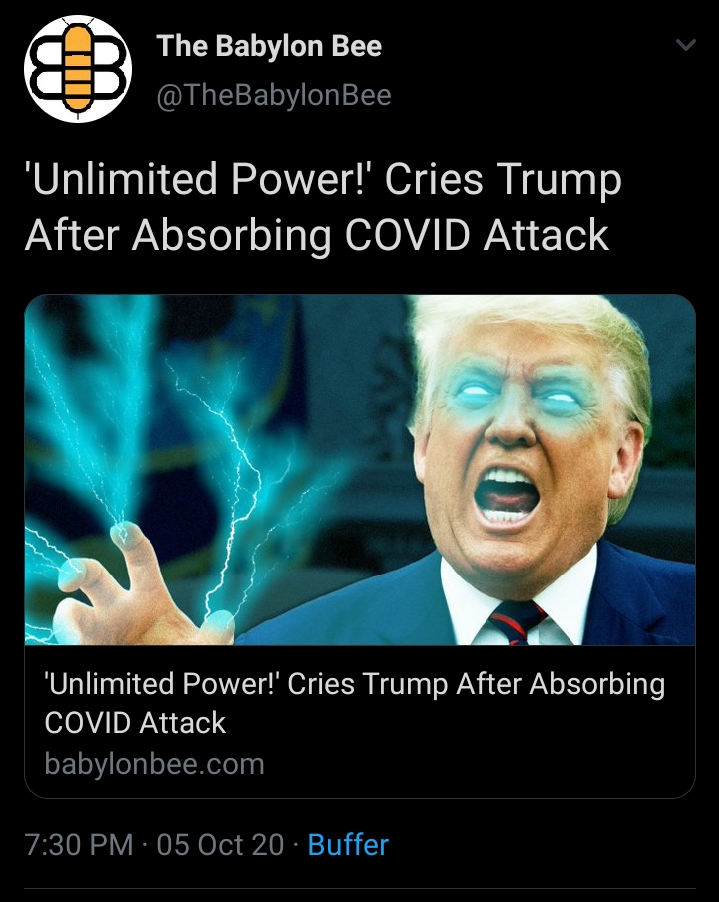The width and height of the screenshot is (719, 902).
Task: Click the 05 Oct 20 date
Action: (x=220, y=844)
